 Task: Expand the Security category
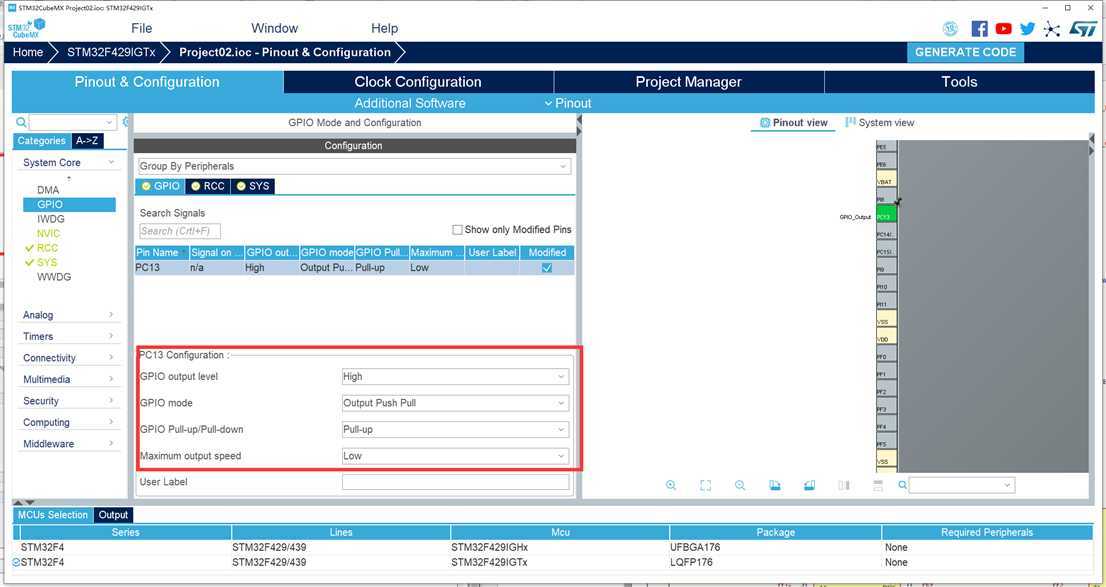(x=68, y=401)
